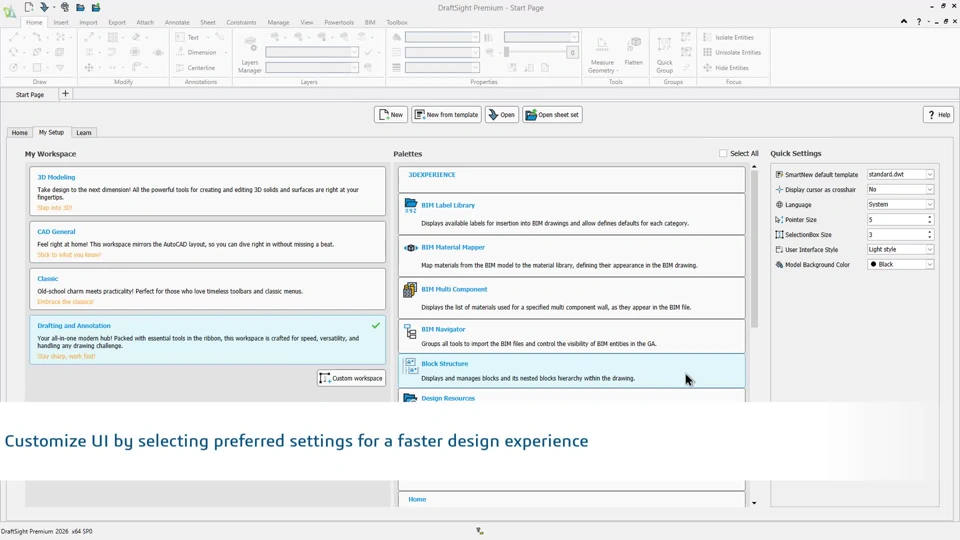The image size is (960, 540).
Task: Click the black Model Background Color swatch
Action: [x=874, y=264]
